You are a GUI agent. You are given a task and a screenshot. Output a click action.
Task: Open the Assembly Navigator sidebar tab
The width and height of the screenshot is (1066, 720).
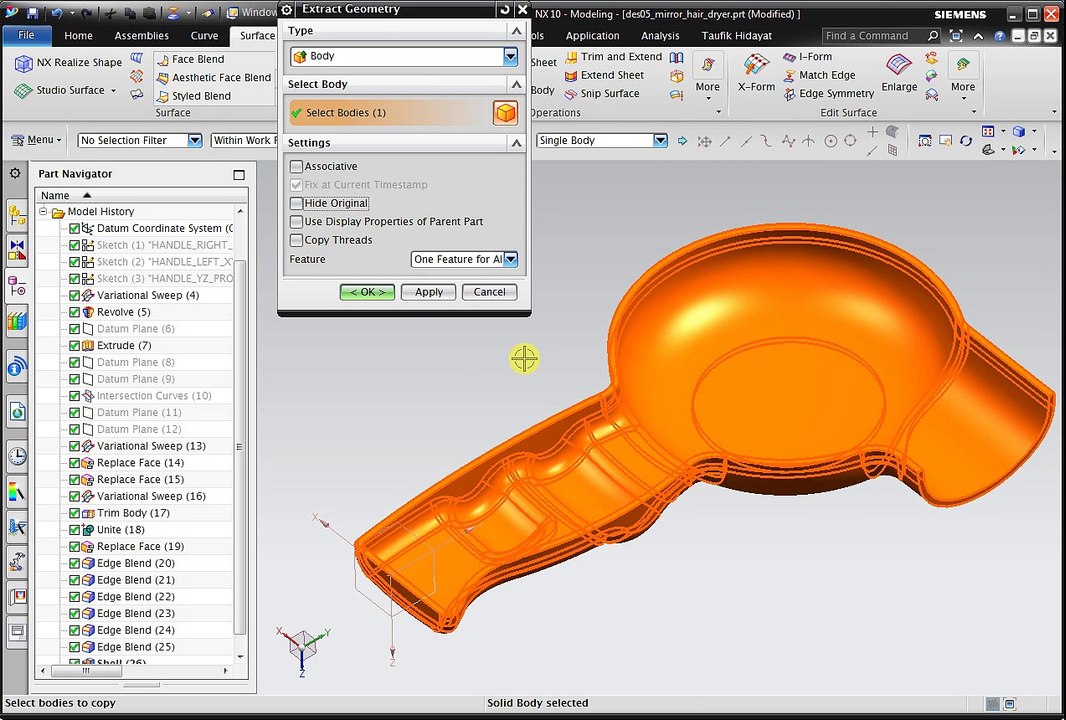[x=17, y=216]
